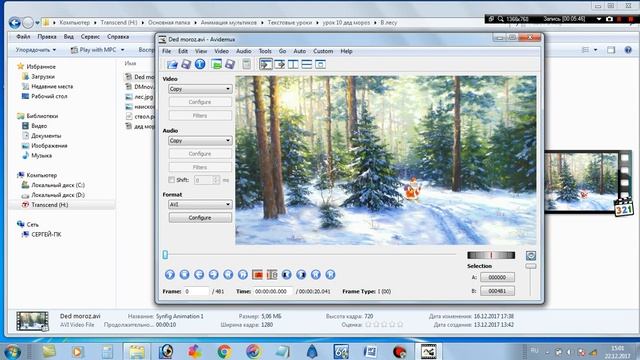Click the Save video floppy icon in the Avidemux toolbar
This screenshot has width=640, height=360.
pyautogui.click(x=186, y=64)
